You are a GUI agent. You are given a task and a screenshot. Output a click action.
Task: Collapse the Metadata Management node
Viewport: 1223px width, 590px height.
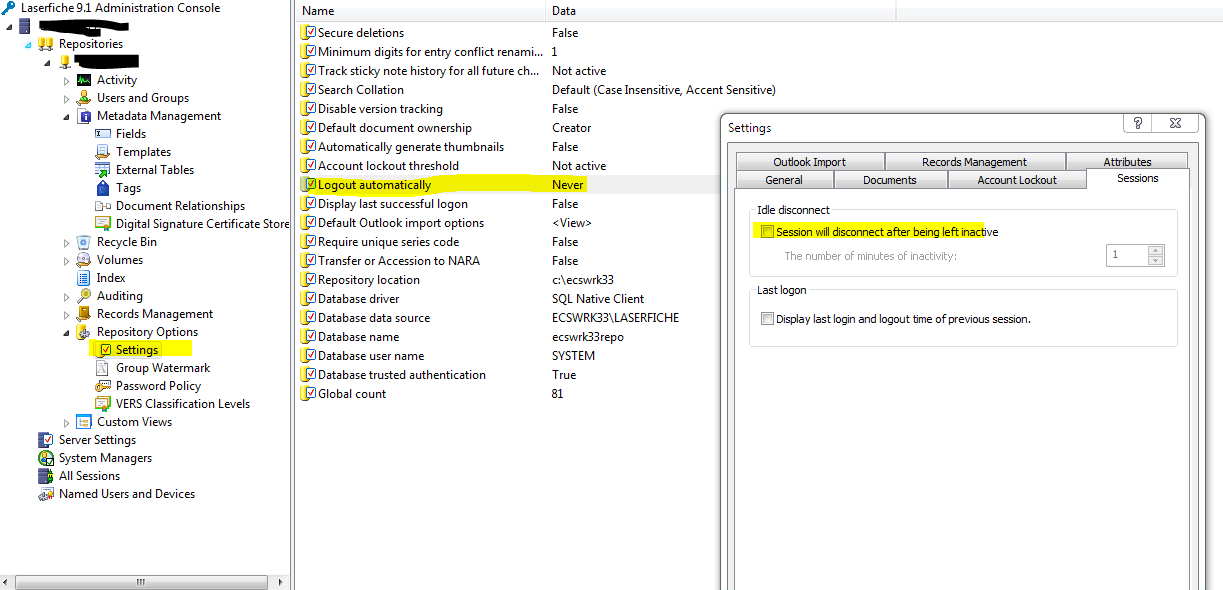[67, 116]
